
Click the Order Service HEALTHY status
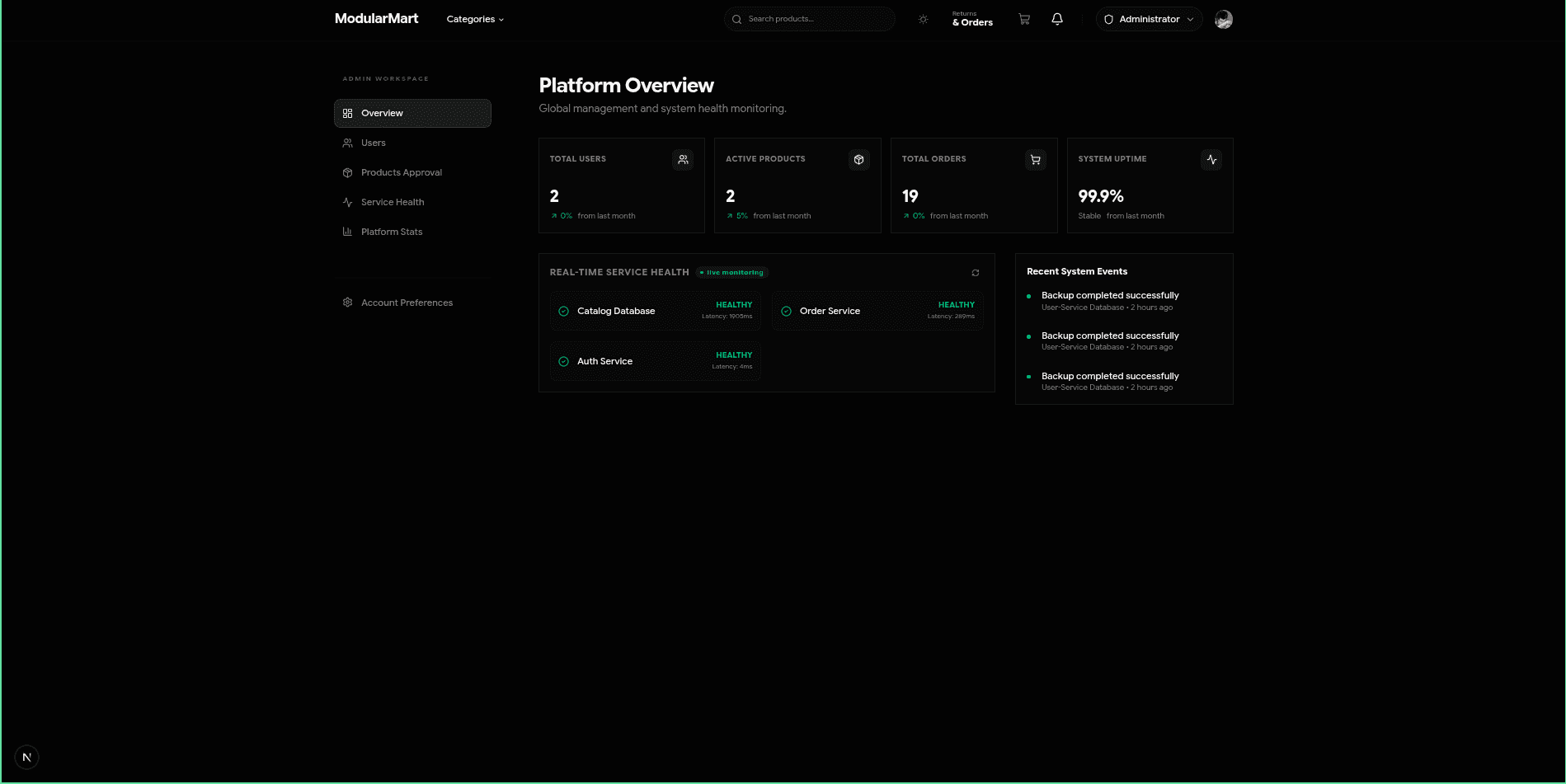tap(957, 305)
